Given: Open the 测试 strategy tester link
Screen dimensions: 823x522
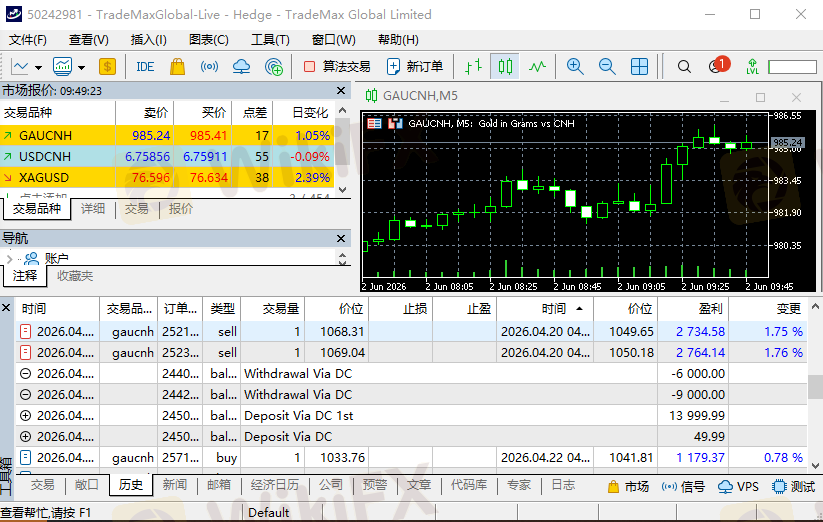Looking at the screenshot, I should [793, 487].
